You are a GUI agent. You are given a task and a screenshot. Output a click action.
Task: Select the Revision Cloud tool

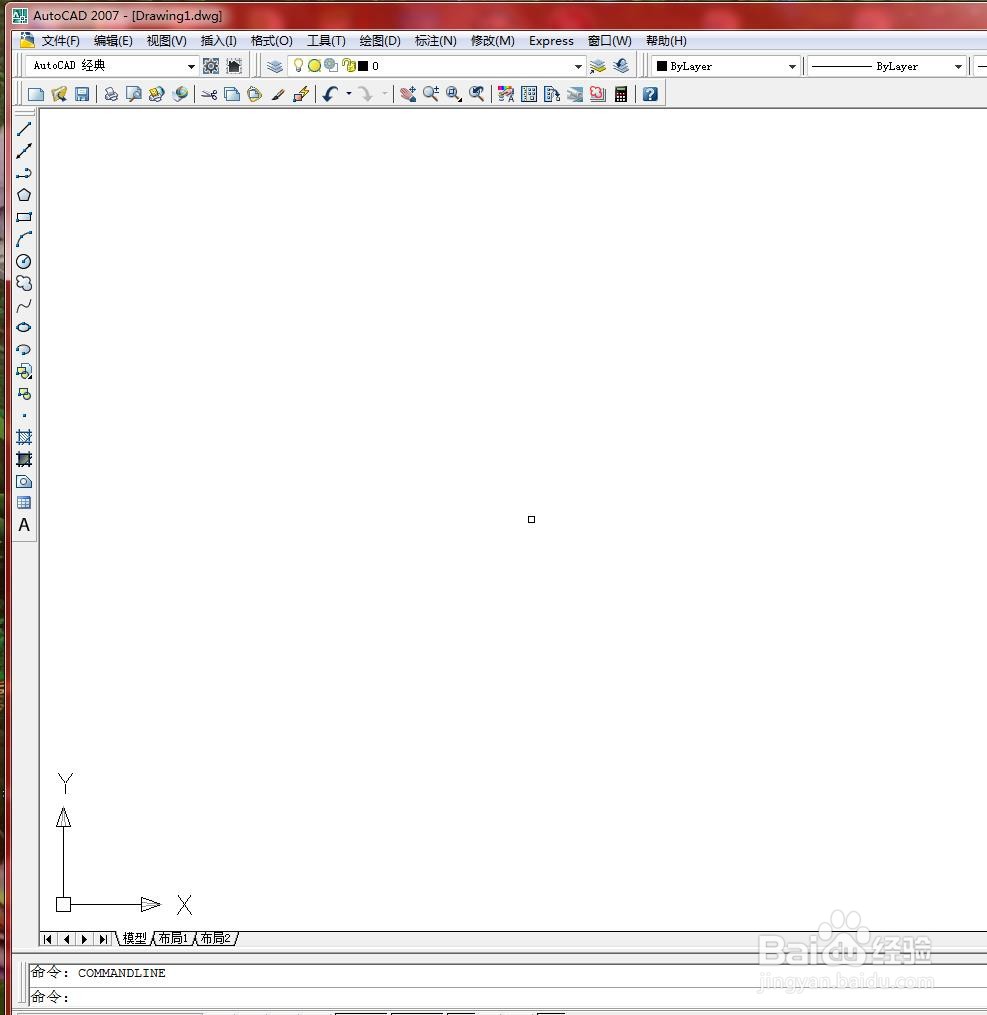tap(24, 284)
